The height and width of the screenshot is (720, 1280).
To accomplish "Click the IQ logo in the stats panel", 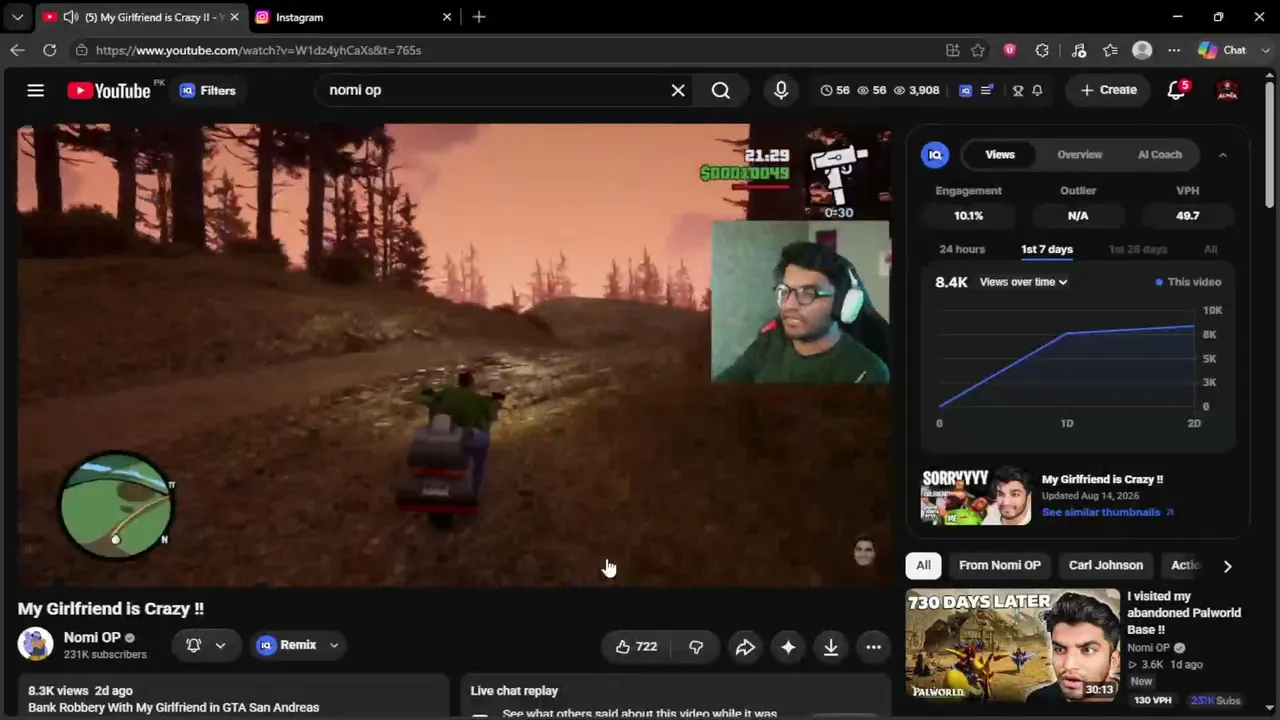I will (x=935, y=154).
